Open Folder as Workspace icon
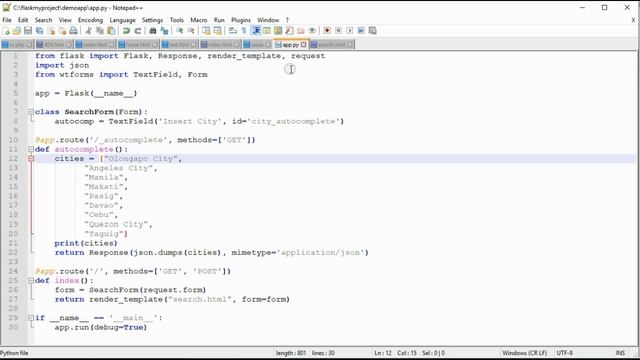The width and height of the screenshot is (640, 360). coord(301,31)
